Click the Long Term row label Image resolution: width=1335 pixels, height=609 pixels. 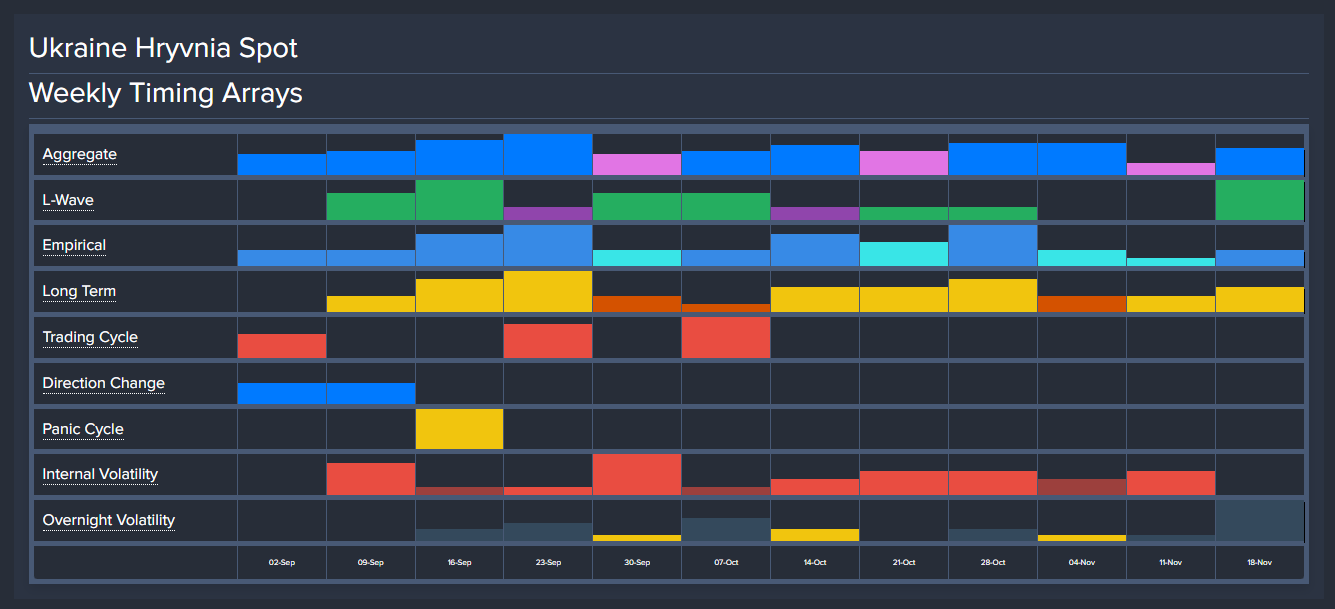coord(79,291)
